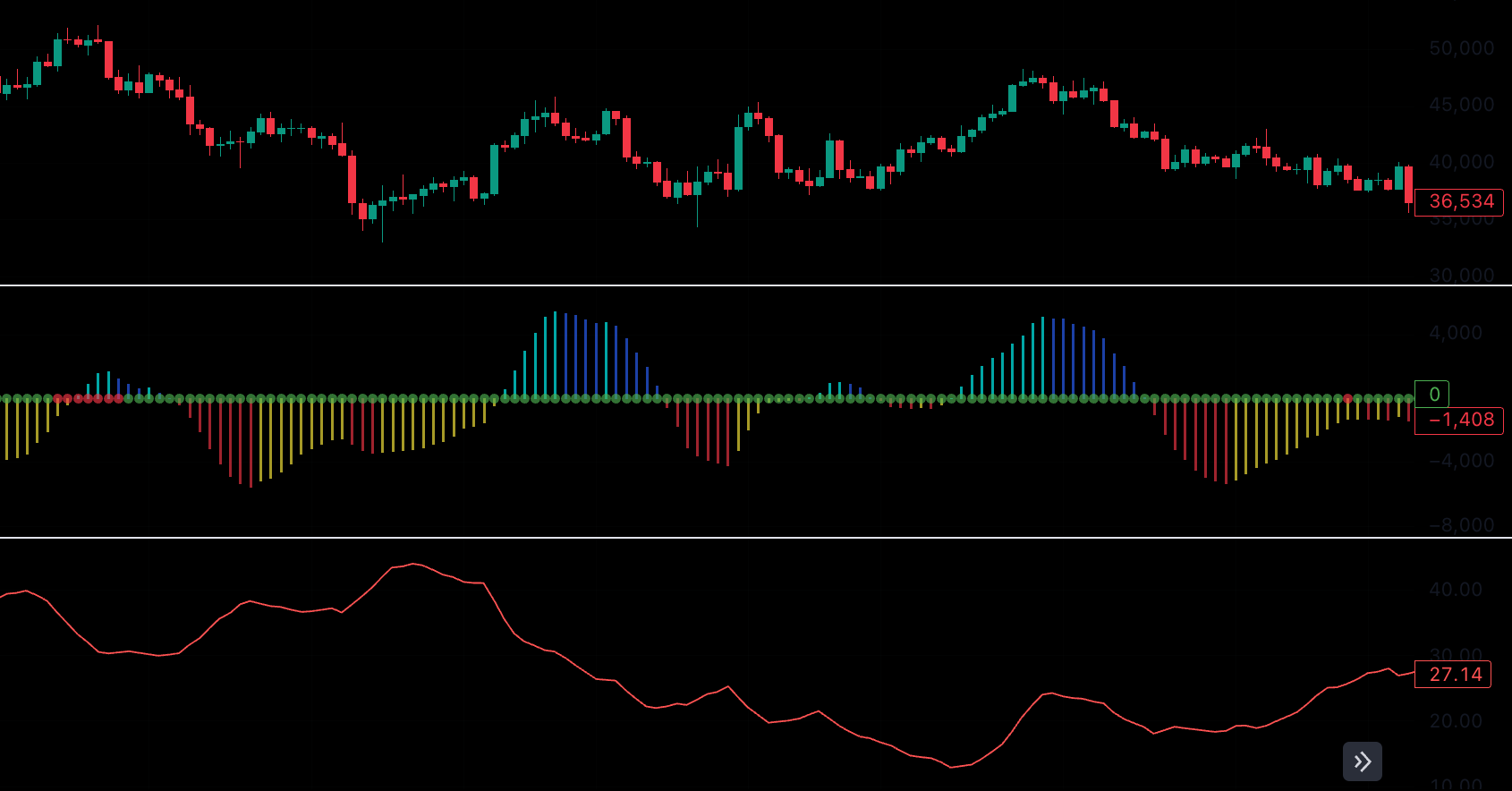Click the 40.00 lower pane axis label
This screenshot has width=1512, height=791.
(x=1456, y=590)
